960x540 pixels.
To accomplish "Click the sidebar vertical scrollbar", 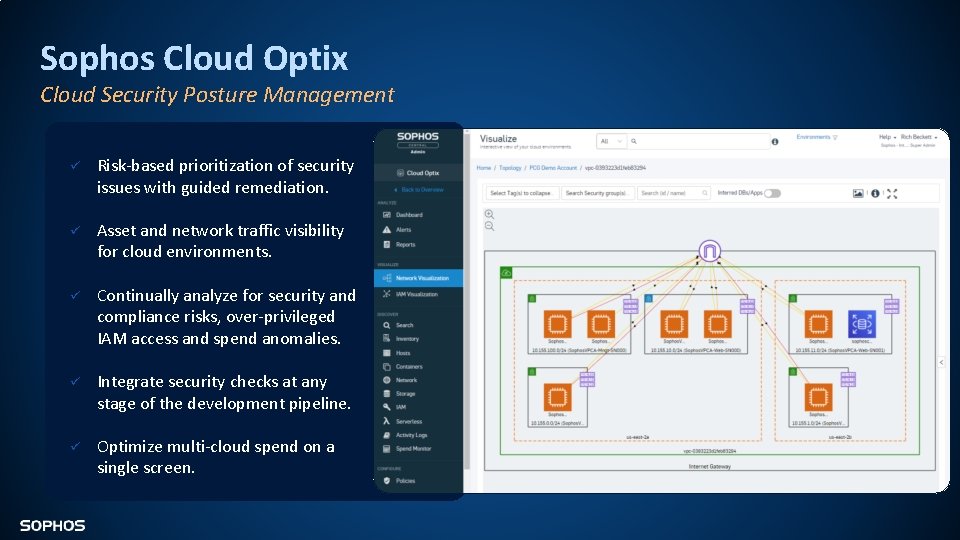I will pos(467,300).
